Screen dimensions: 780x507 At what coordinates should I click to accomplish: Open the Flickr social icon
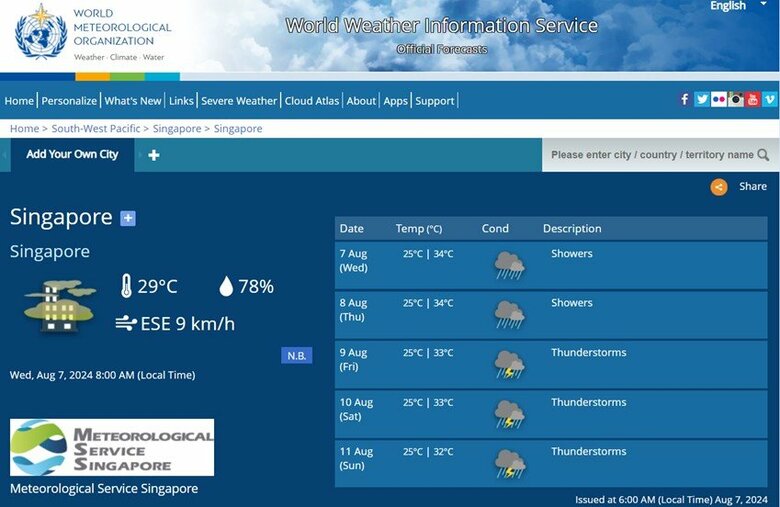pyautogui.click(x=719, y=99)
